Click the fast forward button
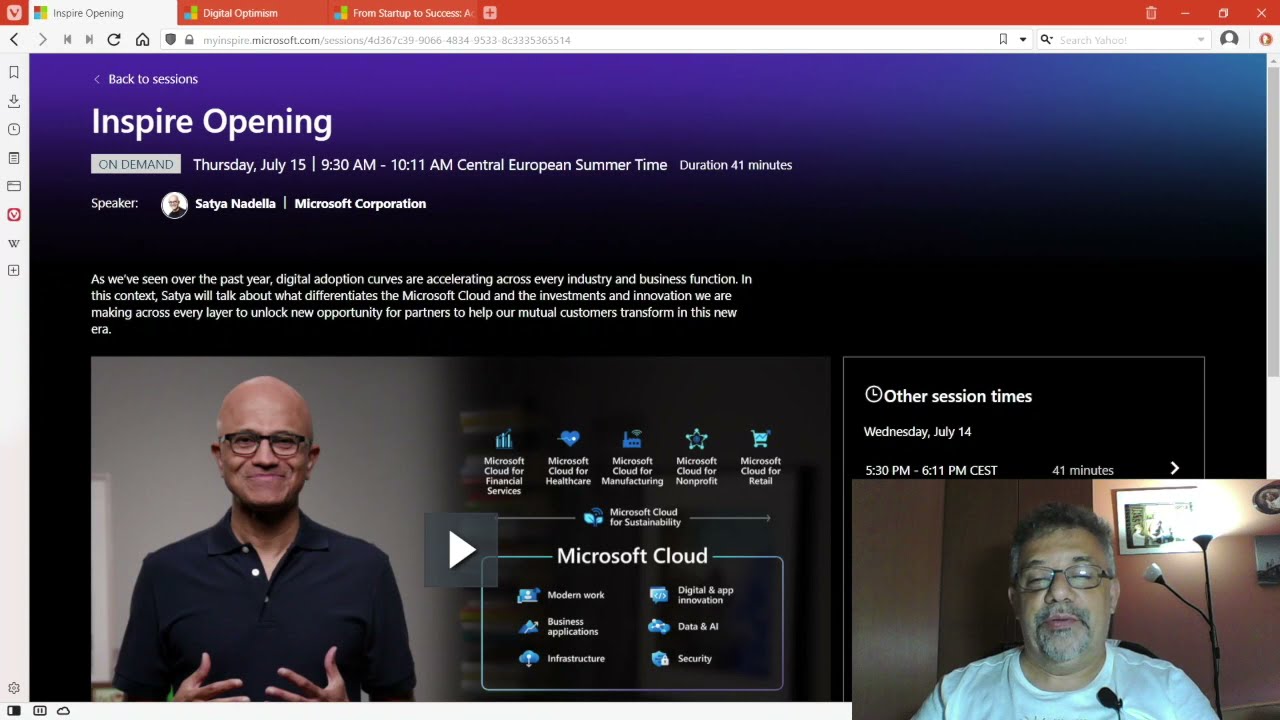 (89, 40)
